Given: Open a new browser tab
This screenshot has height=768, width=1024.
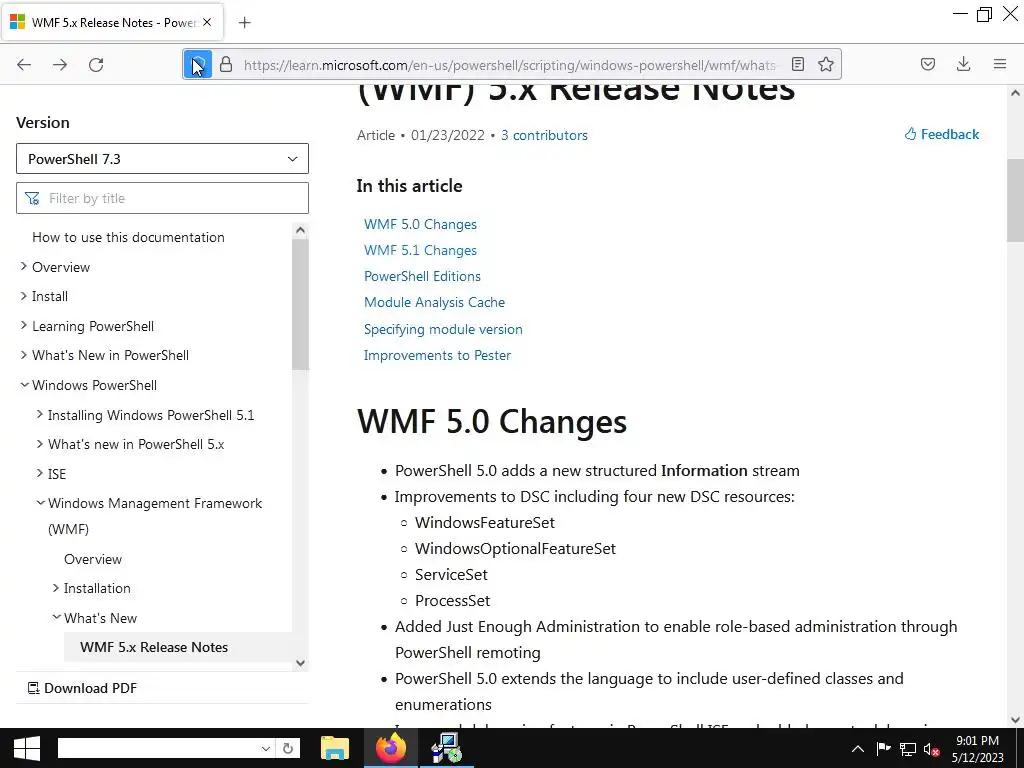Looking at the screenshot, I should (x=244, y=23).
